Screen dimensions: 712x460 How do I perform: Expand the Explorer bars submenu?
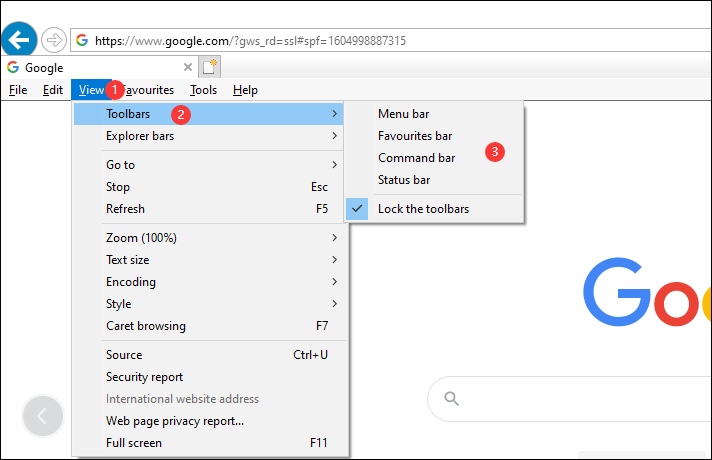point(208,136)
